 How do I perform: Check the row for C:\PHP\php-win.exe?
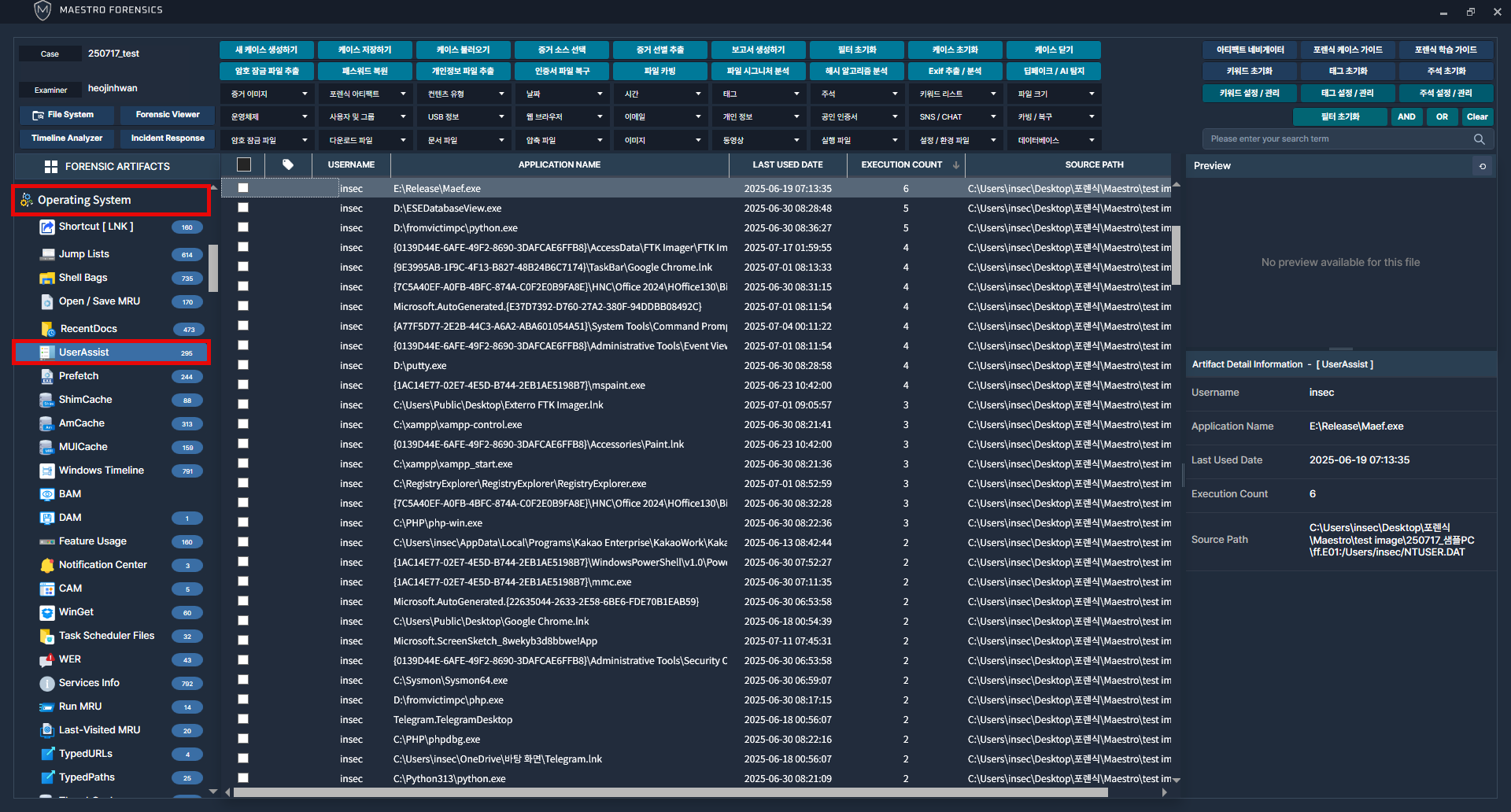click(x=243, y=522)
